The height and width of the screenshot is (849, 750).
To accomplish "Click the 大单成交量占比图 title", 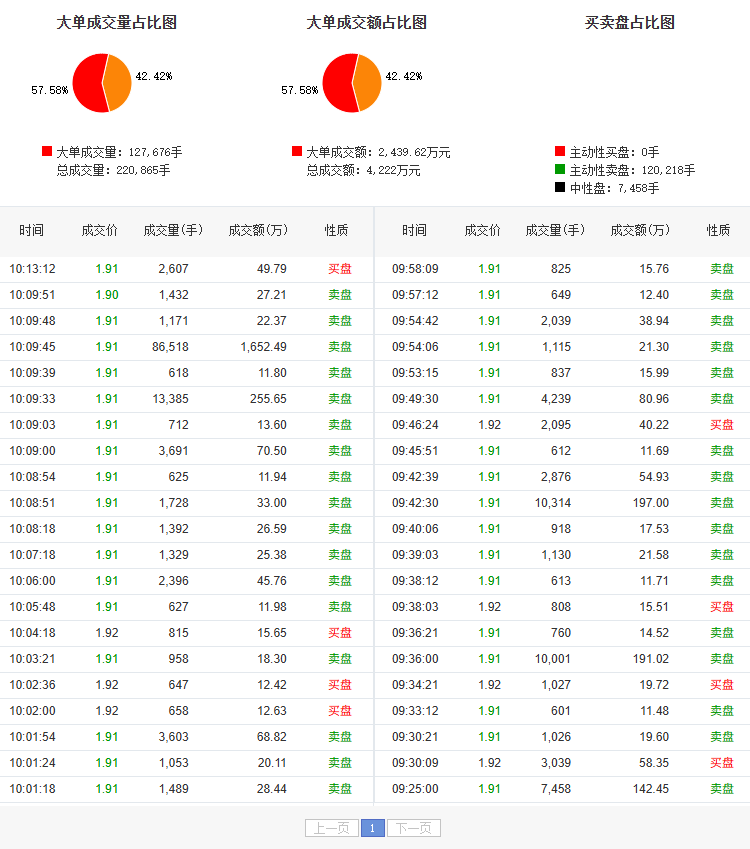I will click(117, 22).
